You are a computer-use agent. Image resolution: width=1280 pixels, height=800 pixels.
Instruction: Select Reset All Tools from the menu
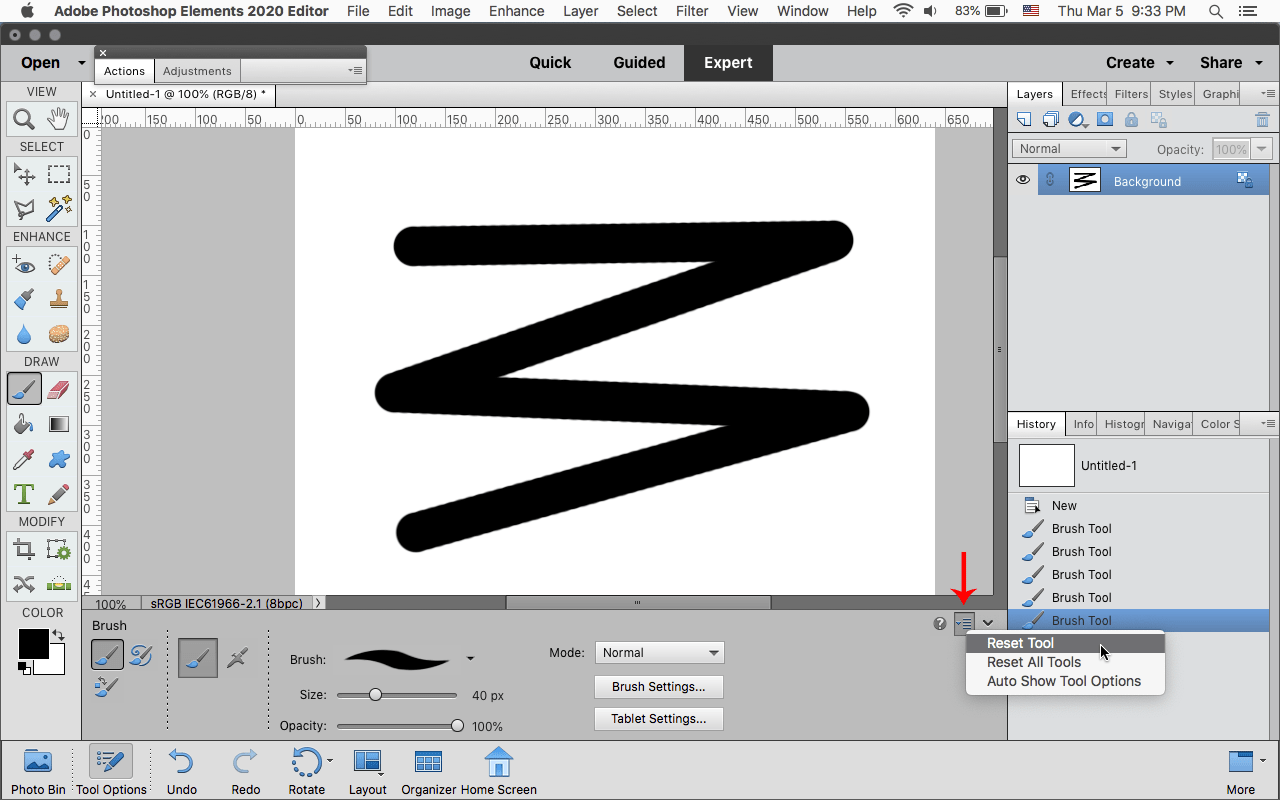click(1034, 662)
